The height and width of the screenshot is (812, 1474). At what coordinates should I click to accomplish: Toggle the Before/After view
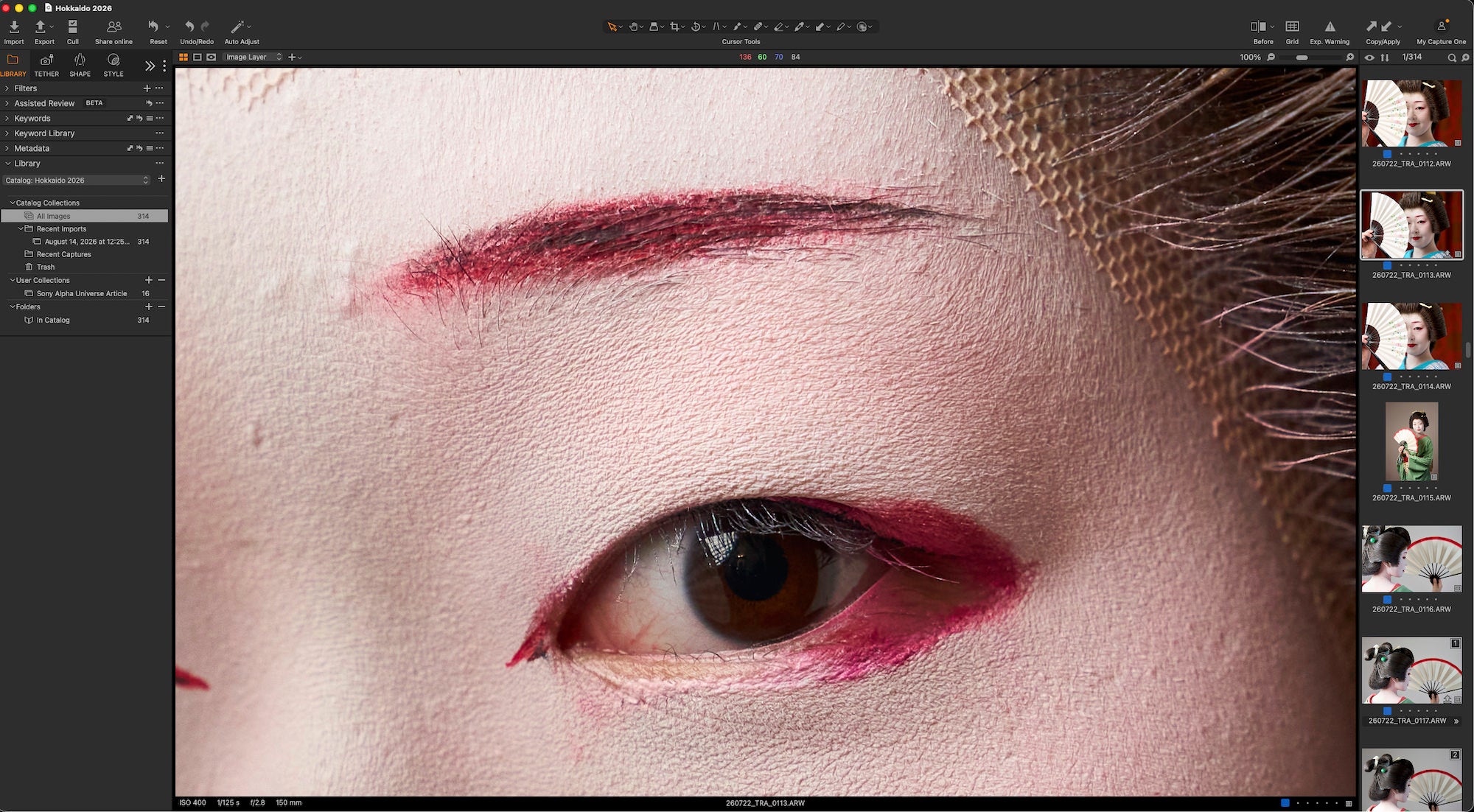click(1258, 27)
